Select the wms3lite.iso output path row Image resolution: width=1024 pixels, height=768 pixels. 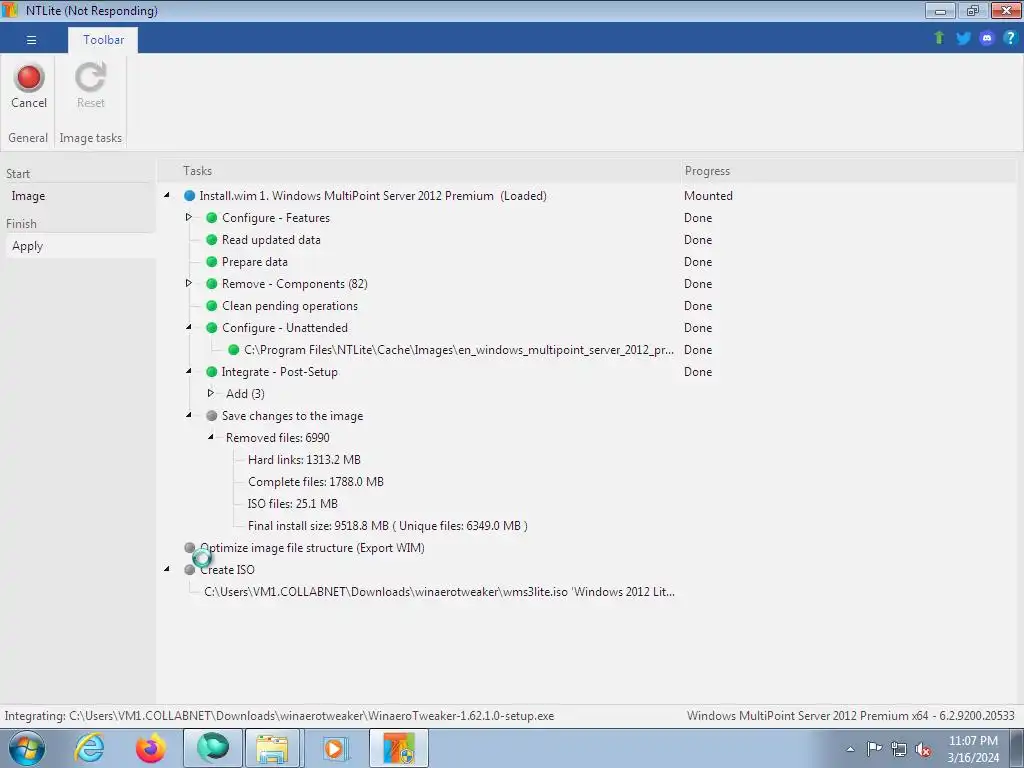[x=440, y=592]
